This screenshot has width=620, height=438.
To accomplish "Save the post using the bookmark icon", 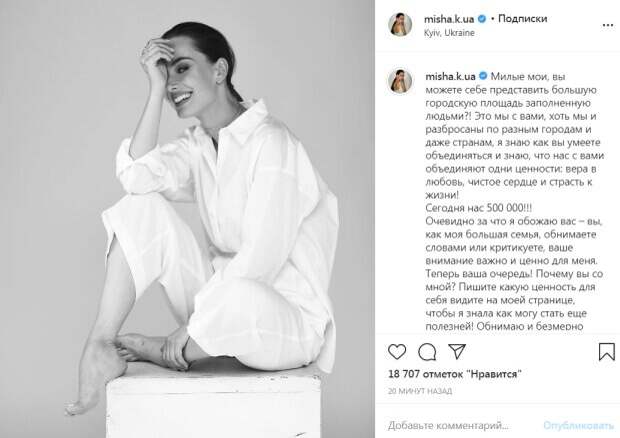I will tap(606, 351).
